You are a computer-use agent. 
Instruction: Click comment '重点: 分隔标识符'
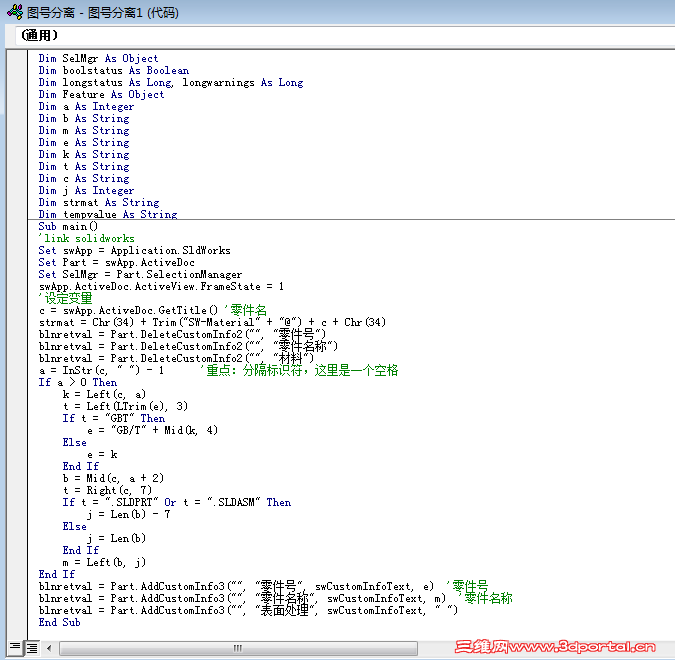[299, 370]
